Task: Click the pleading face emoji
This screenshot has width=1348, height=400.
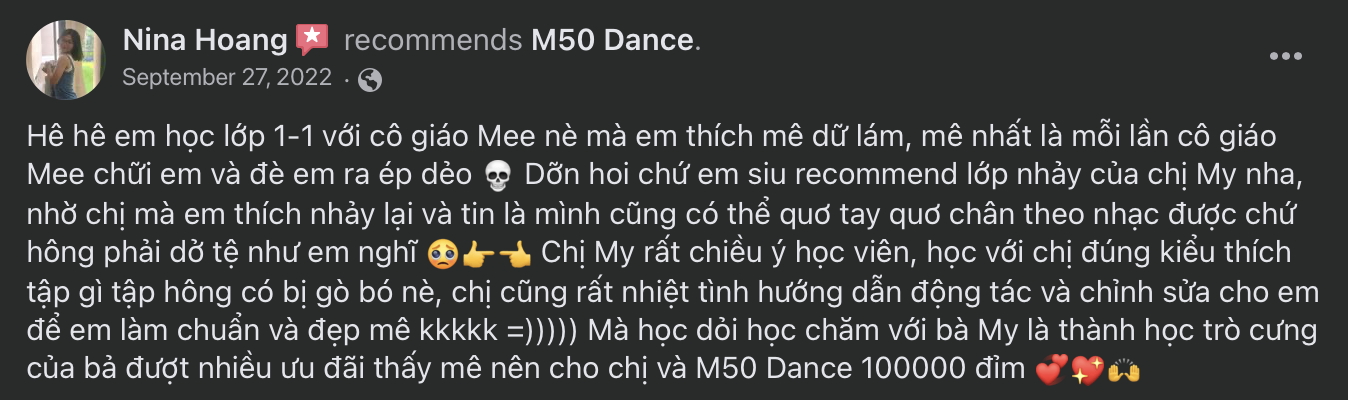Action: coord(439,251)
